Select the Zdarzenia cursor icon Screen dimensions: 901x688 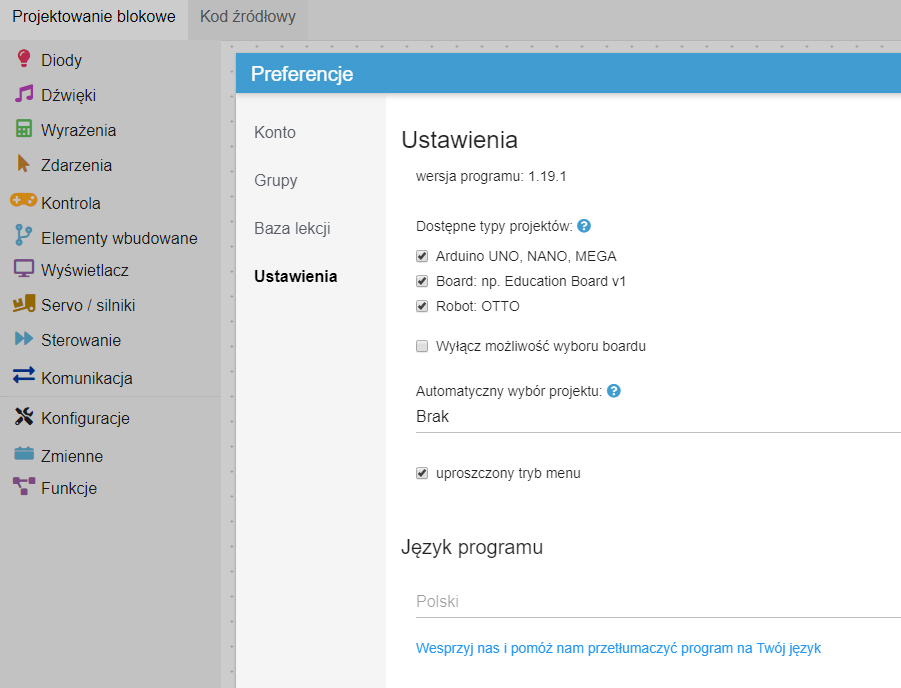[x=23, y=164]
